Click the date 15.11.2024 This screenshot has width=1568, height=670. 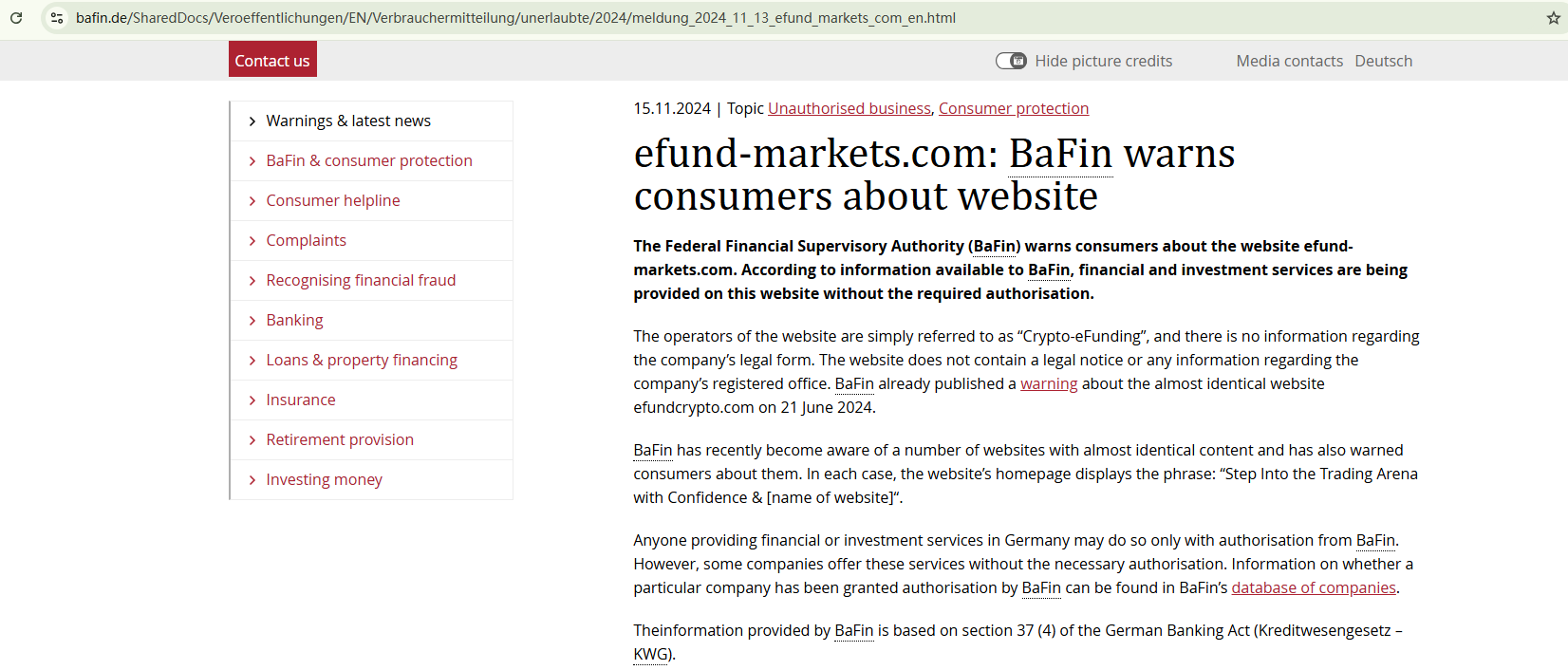pyautogui.click(x=672, y=108)
